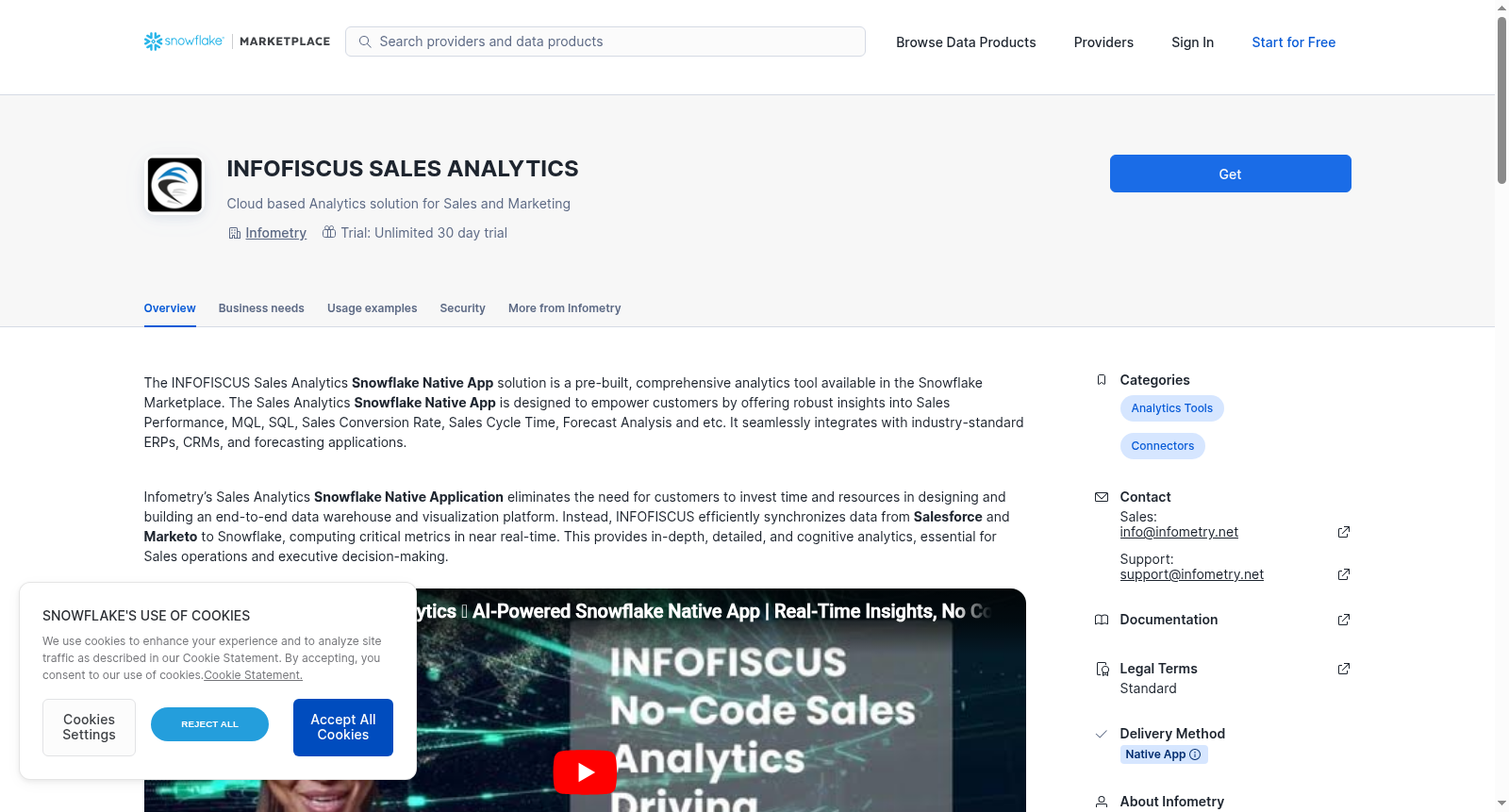Open external link beside support@infometry.net
This screenshot has height=812, width=1509.
[x=1344, y=574]
